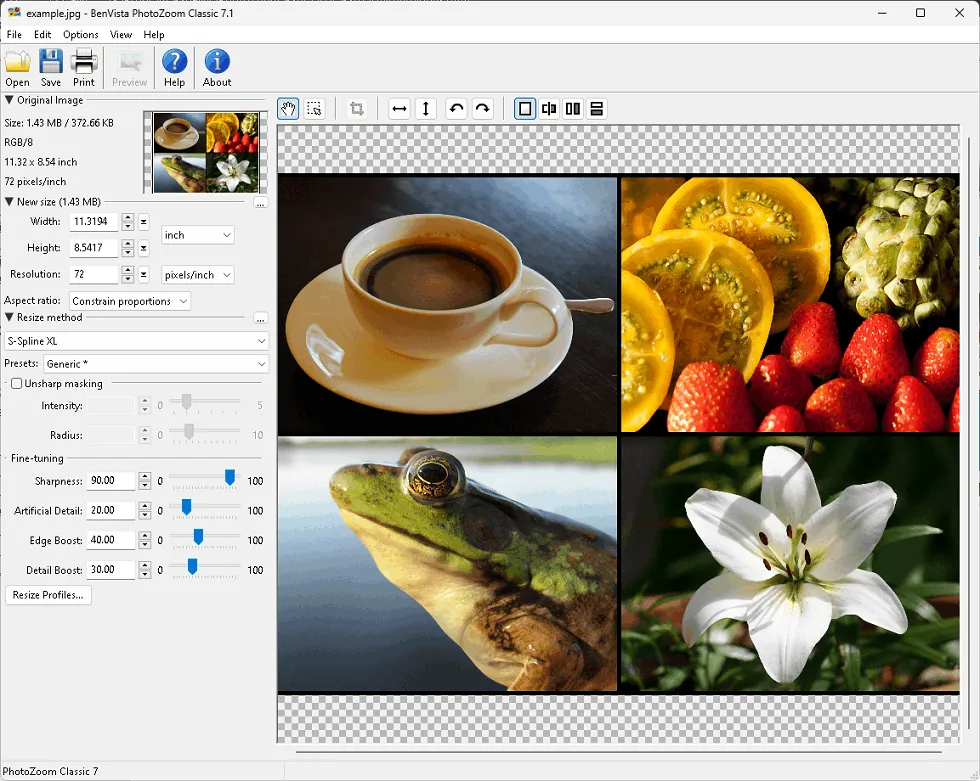Select the hand pan tool
The image size is (980, 781).
[x=288, y=109]
